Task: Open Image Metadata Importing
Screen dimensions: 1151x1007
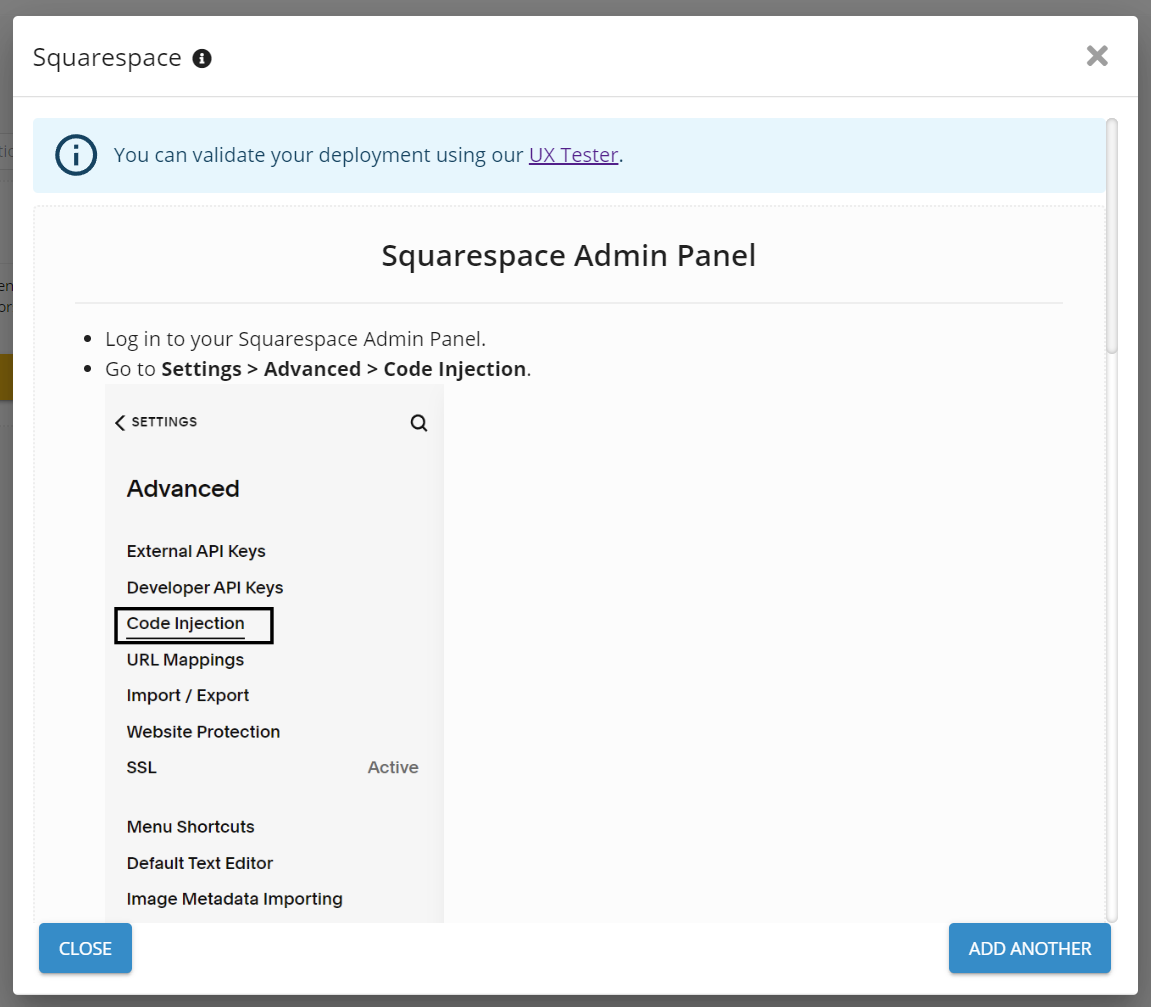Action: 234,899
